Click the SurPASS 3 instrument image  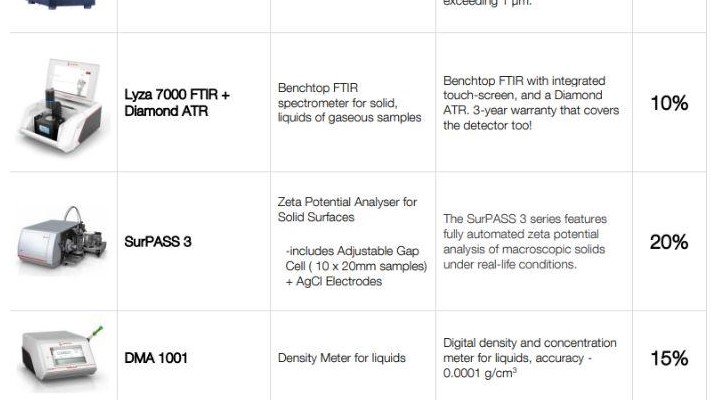pyautogui.click(x=64, y=241)
